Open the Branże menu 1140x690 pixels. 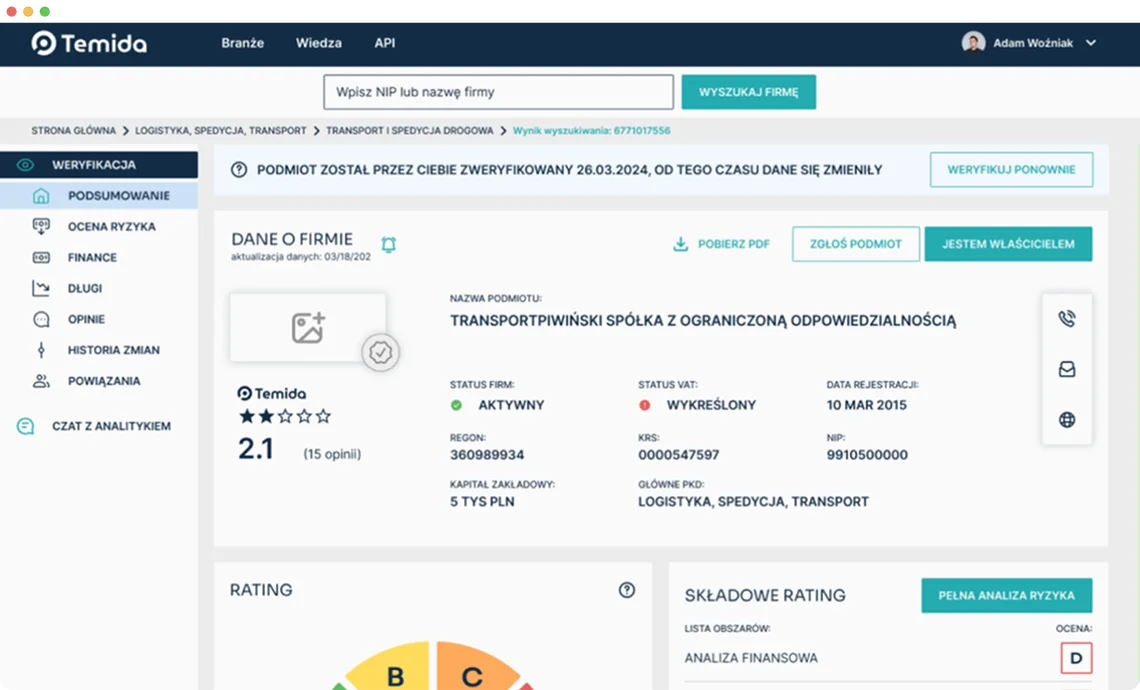click(243, 43)
